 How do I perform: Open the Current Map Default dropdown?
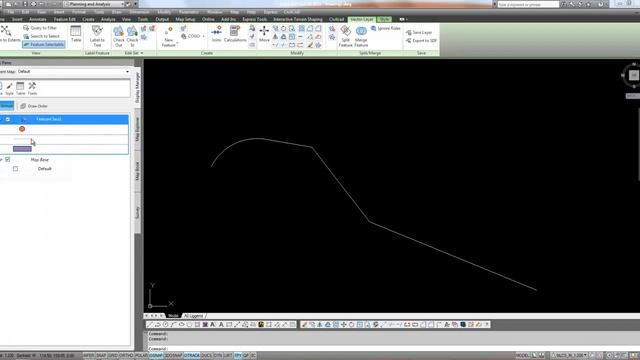click(73, 71)
